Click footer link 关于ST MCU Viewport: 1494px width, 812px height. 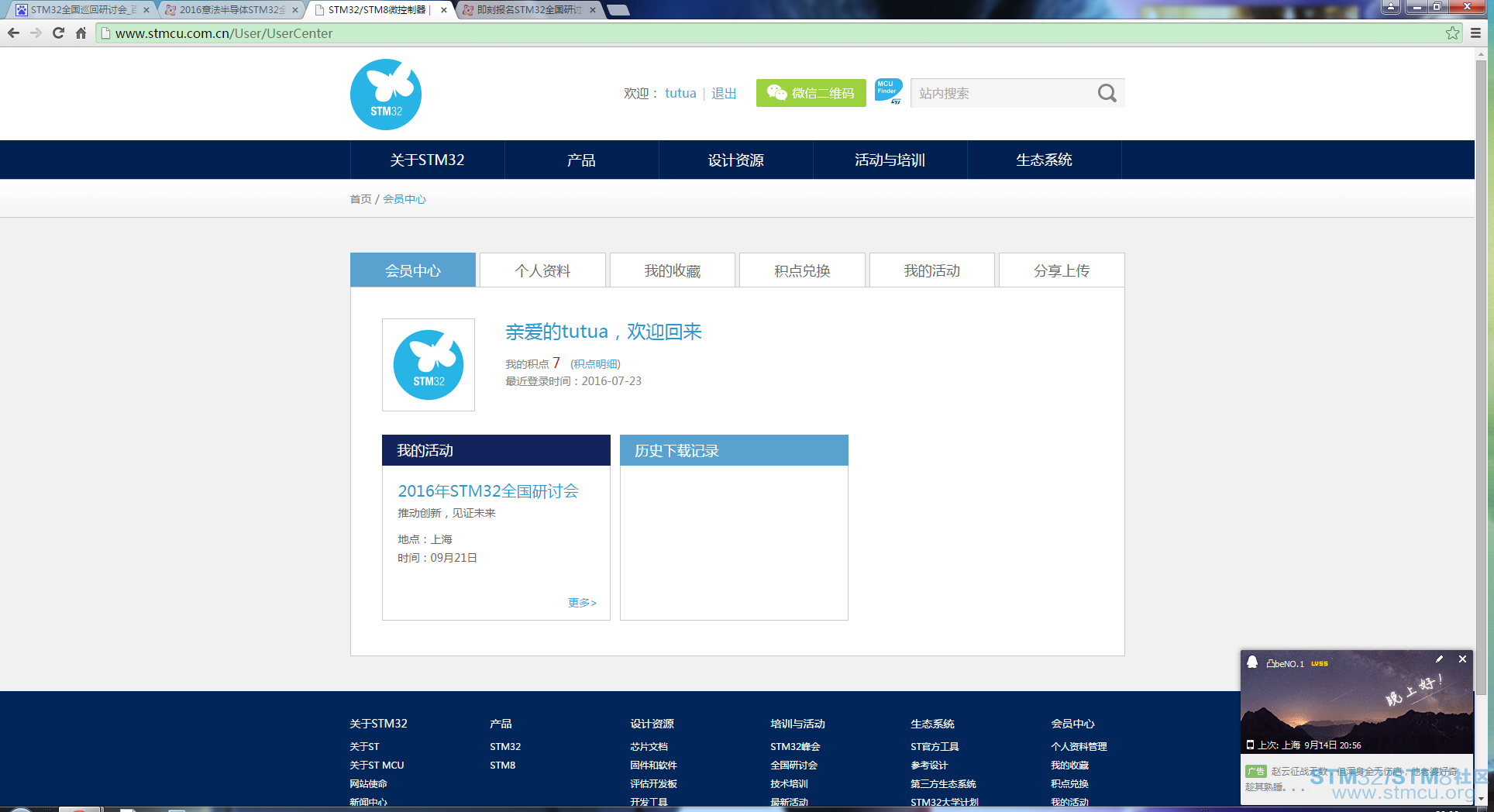(377, 765)
